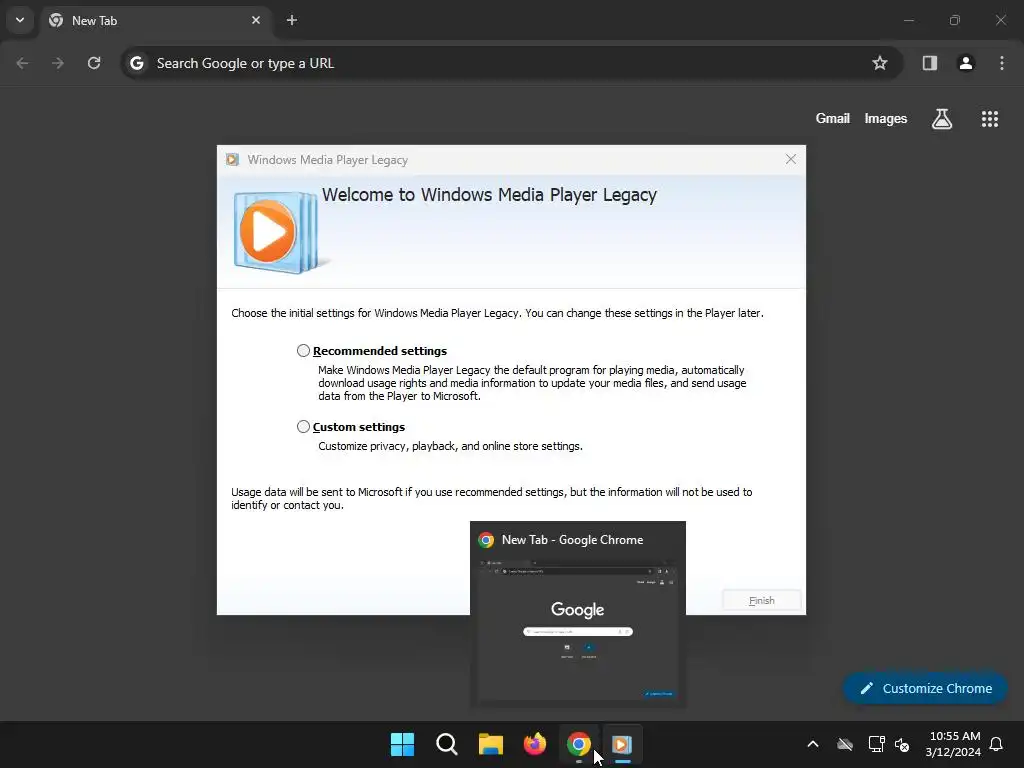Click the Customize Chrome button

click(925, 688)
